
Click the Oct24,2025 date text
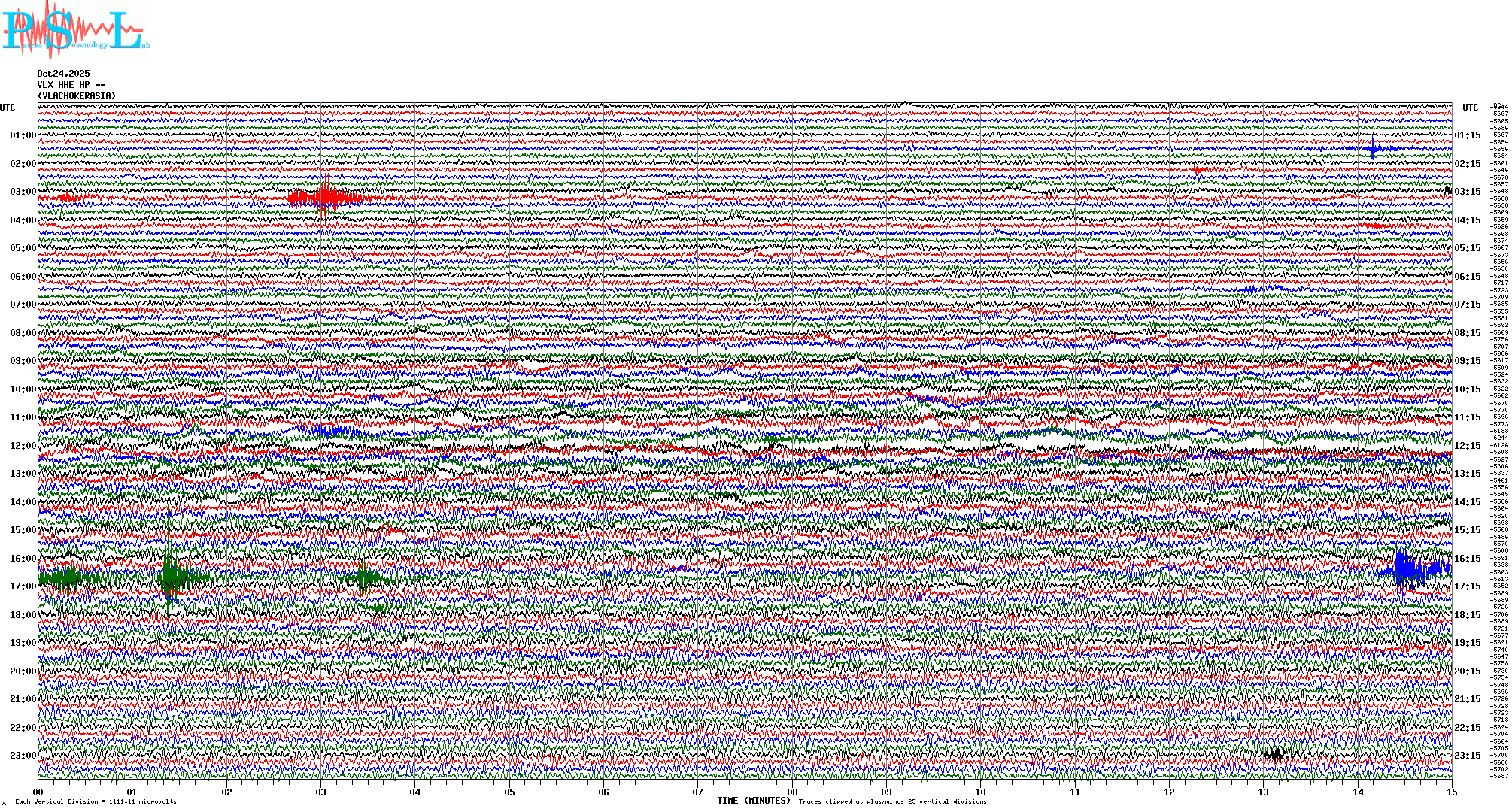(x=63, y=74)
